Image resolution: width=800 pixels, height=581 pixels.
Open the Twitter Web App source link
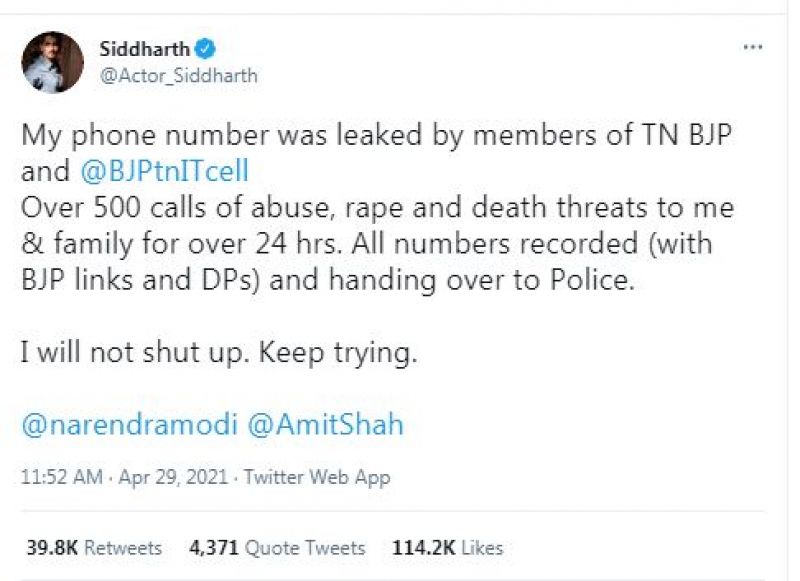(x=315, y=477)
